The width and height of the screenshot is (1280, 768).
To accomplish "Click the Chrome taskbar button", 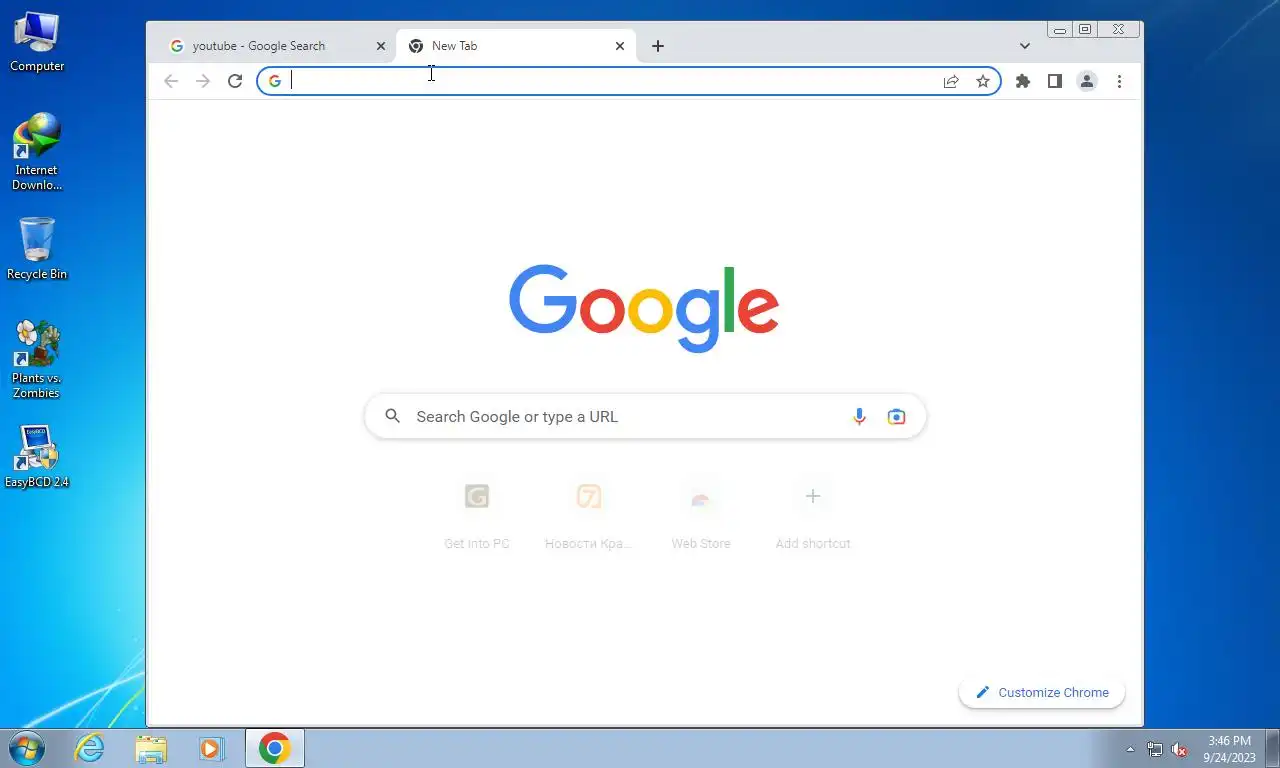I will (x=275, y=748).
